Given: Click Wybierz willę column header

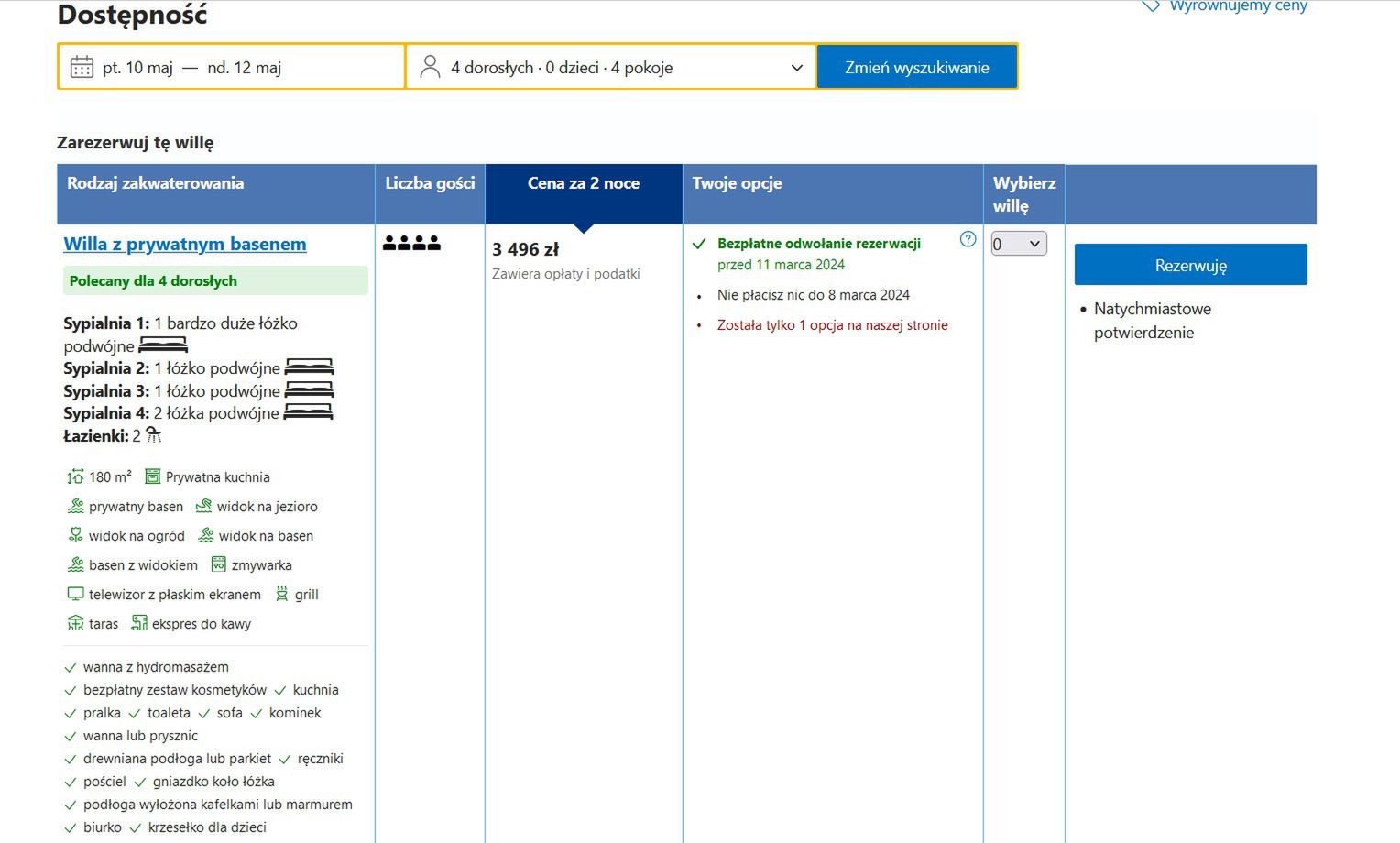Looking at the screenshot, I should coord(1024,194).
